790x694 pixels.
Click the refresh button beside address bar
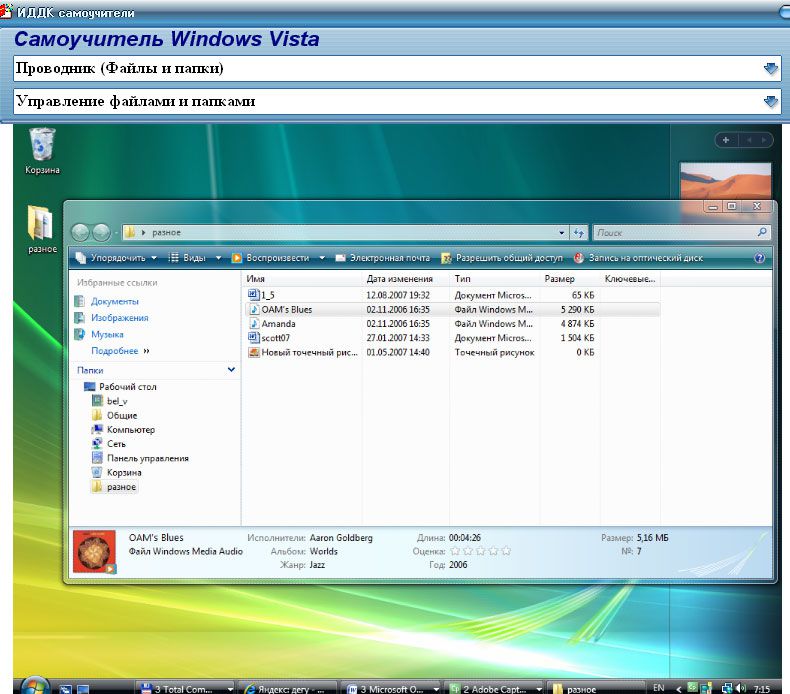[x=579, y=233]
